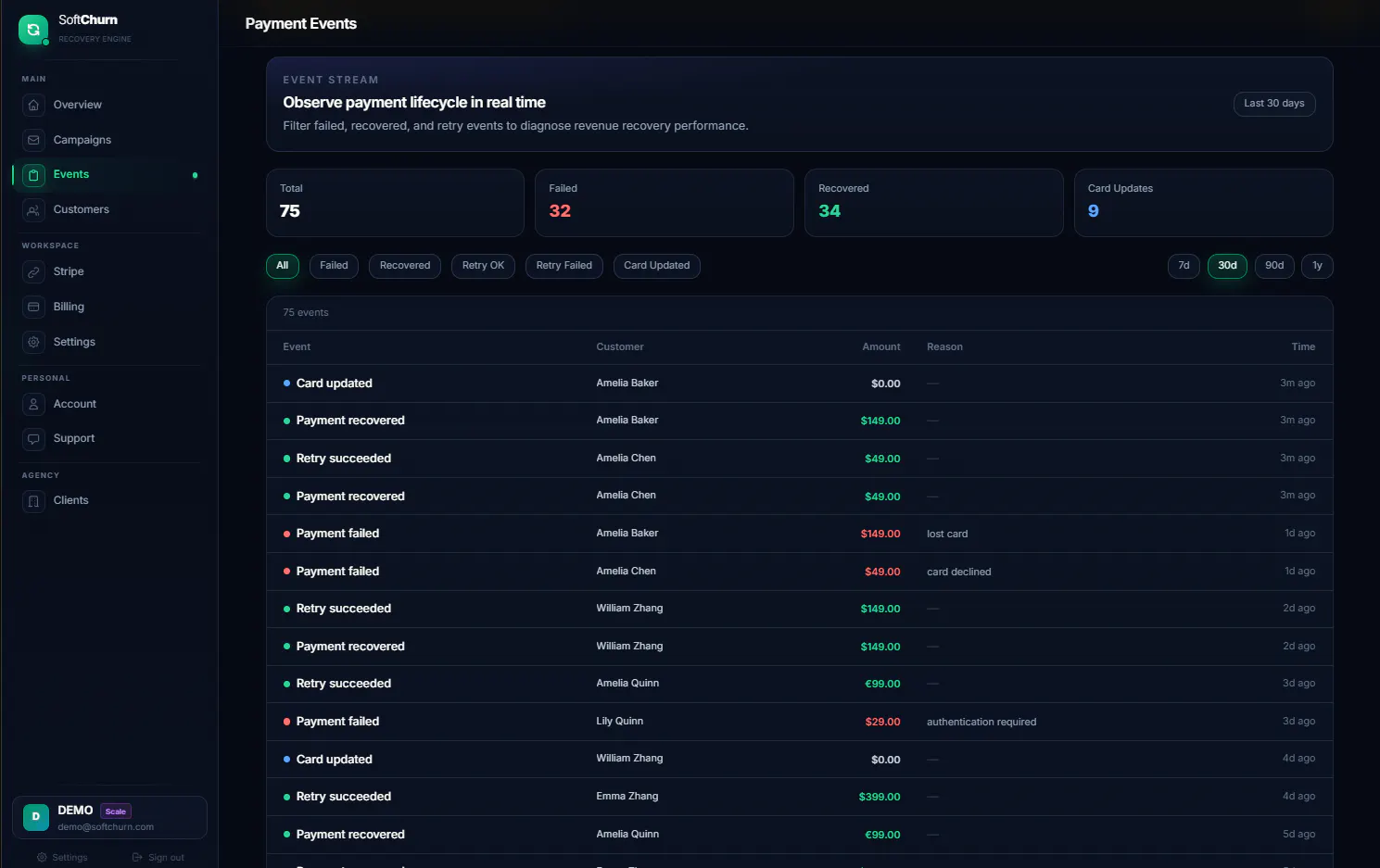Viewport: 1380px width, 868px height.
Task: Select the 30d time range
Action: click(1227, 266)
